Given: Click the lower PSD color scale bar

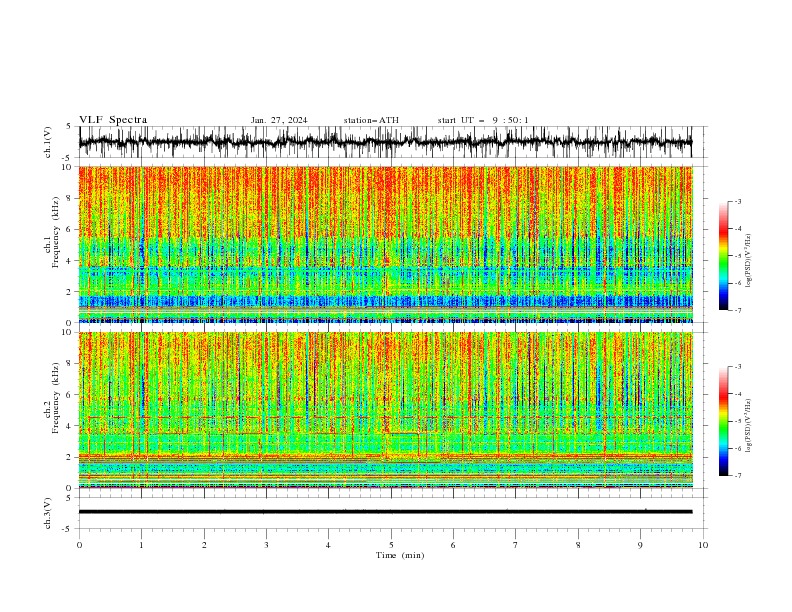Looking at the screenshot, I should (723, 421).
